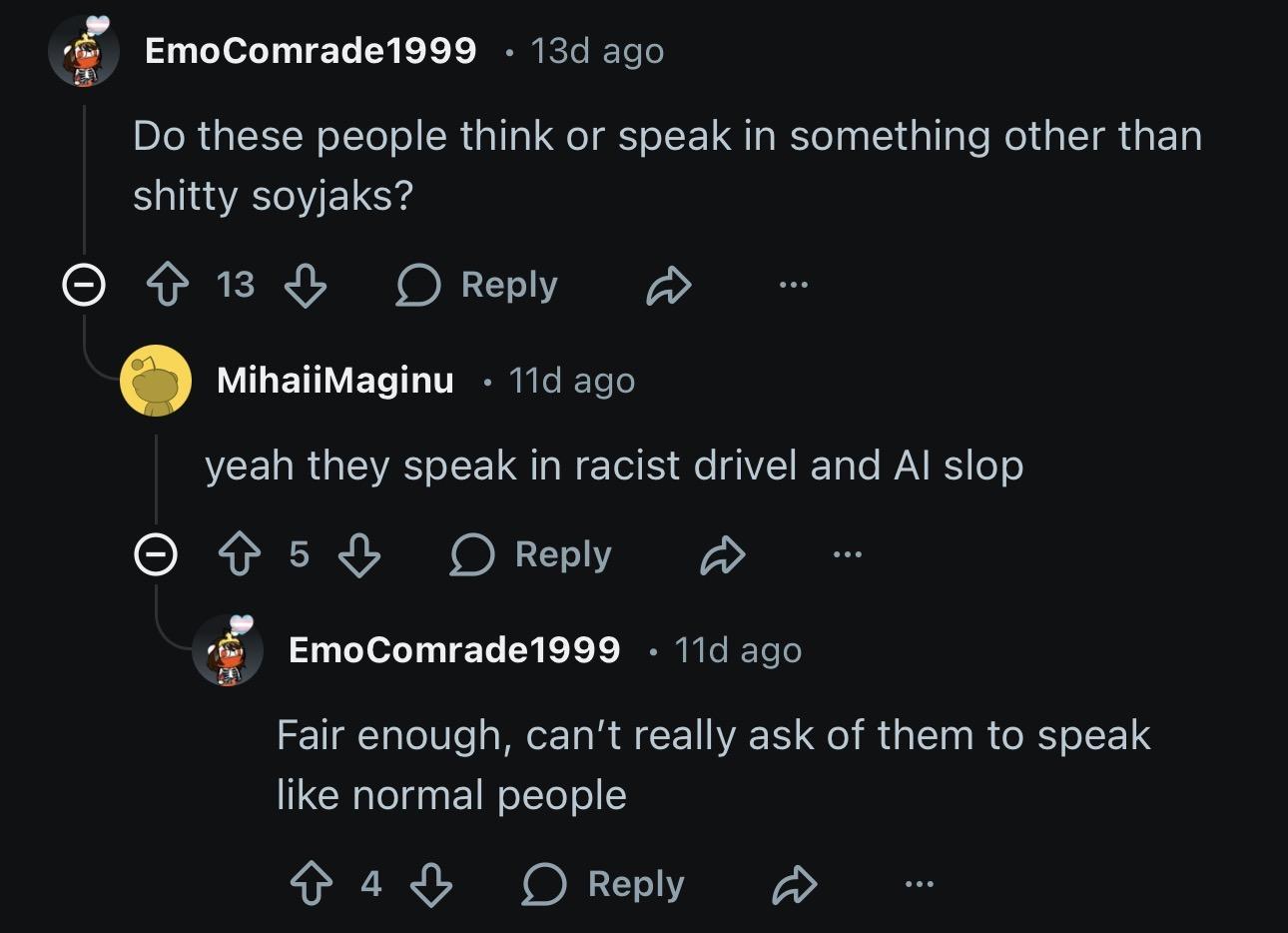Screen dimensions: 1288x933
Task: Upvote the 'Fair enough' reply
Action: [312, 885]
